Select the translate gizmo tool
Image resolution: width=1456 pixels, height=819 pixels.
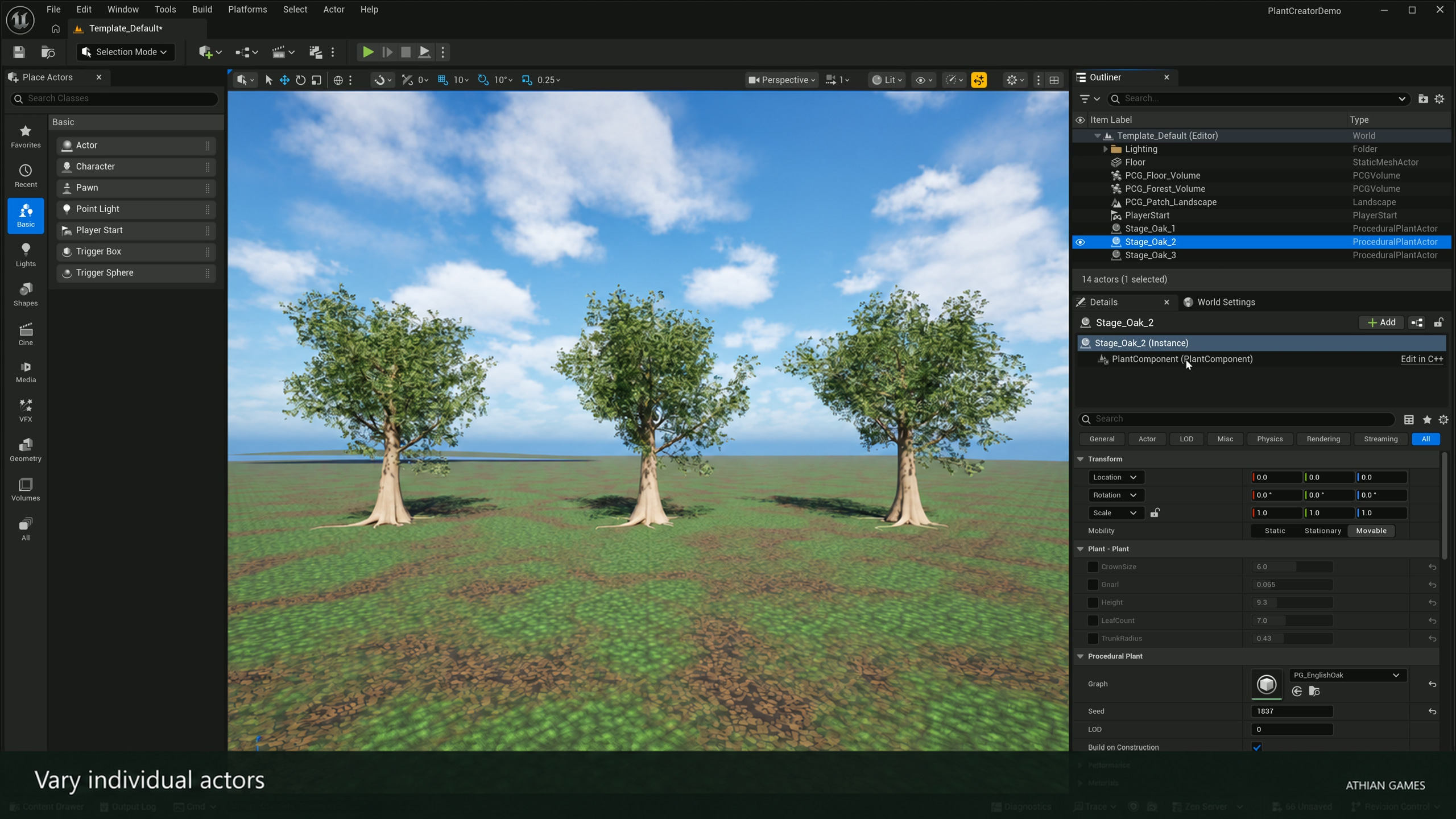284,80
